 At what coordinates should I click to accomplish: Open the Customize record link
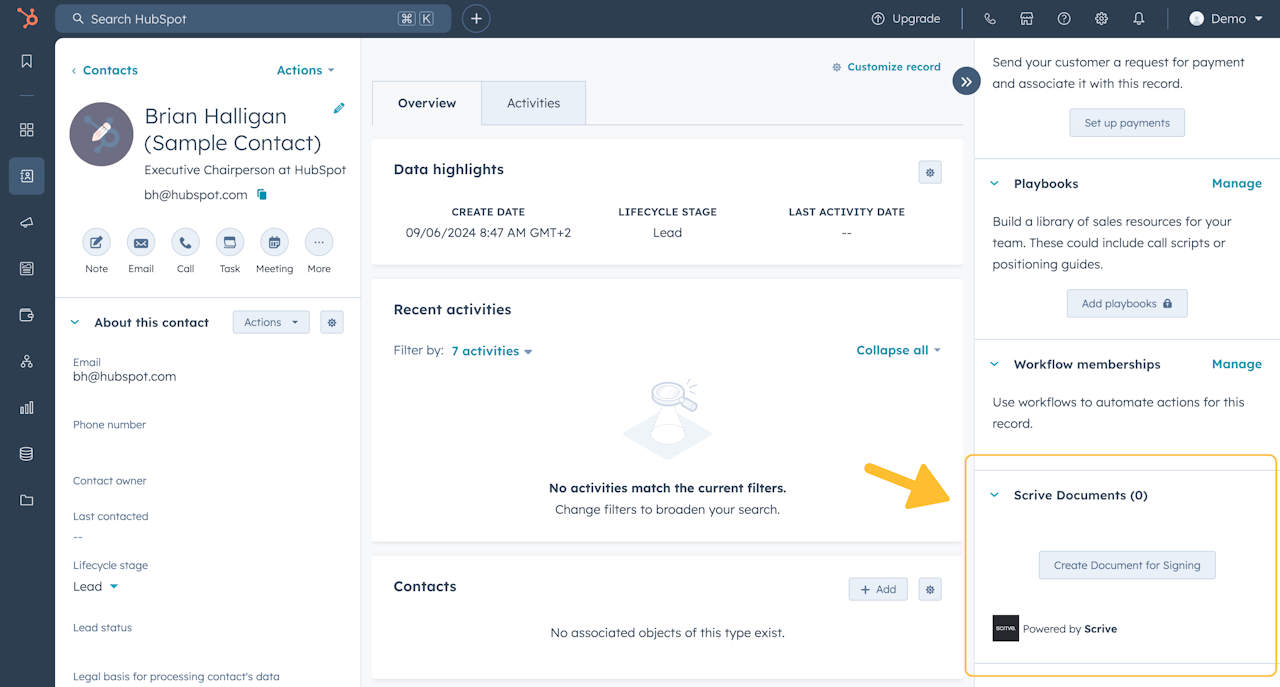pyautogui.click(x=887, y=67)
